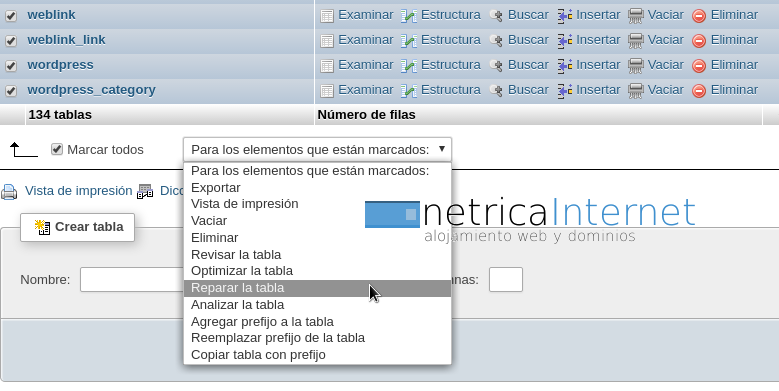Viewport: 779px width, 391px height.
Task: Click the Vaciar icon in weblink row
Action: (x=636, y=16)
